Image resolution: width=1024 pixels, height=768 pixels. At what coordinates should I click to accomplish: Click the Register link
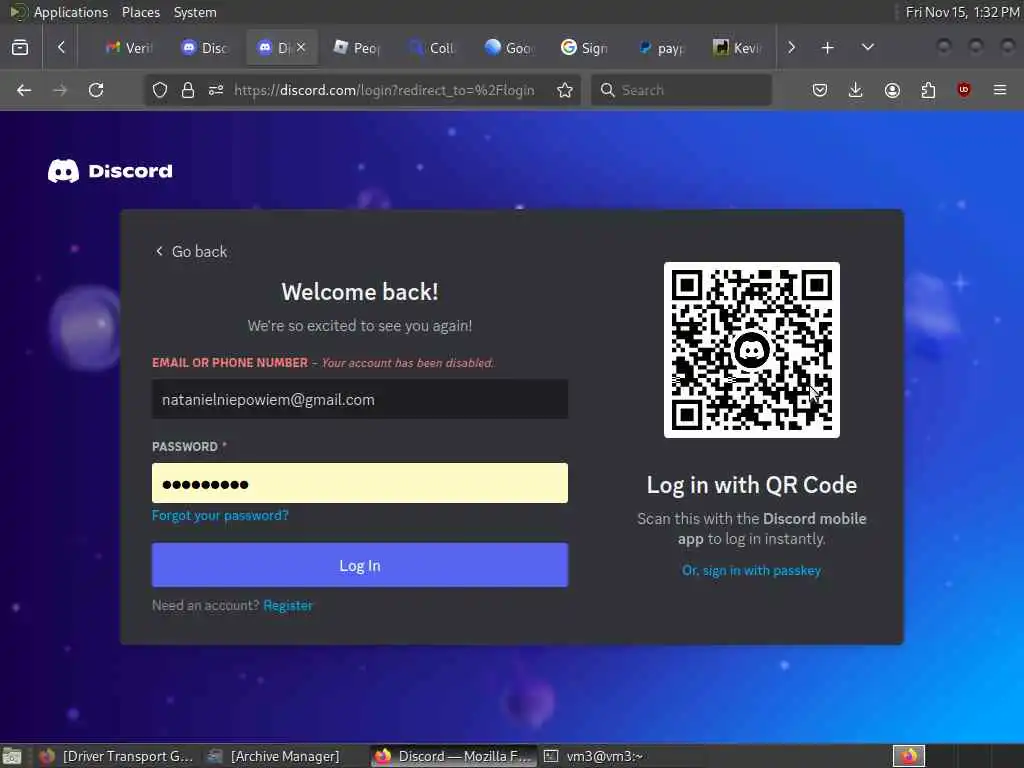pos(288,605)
